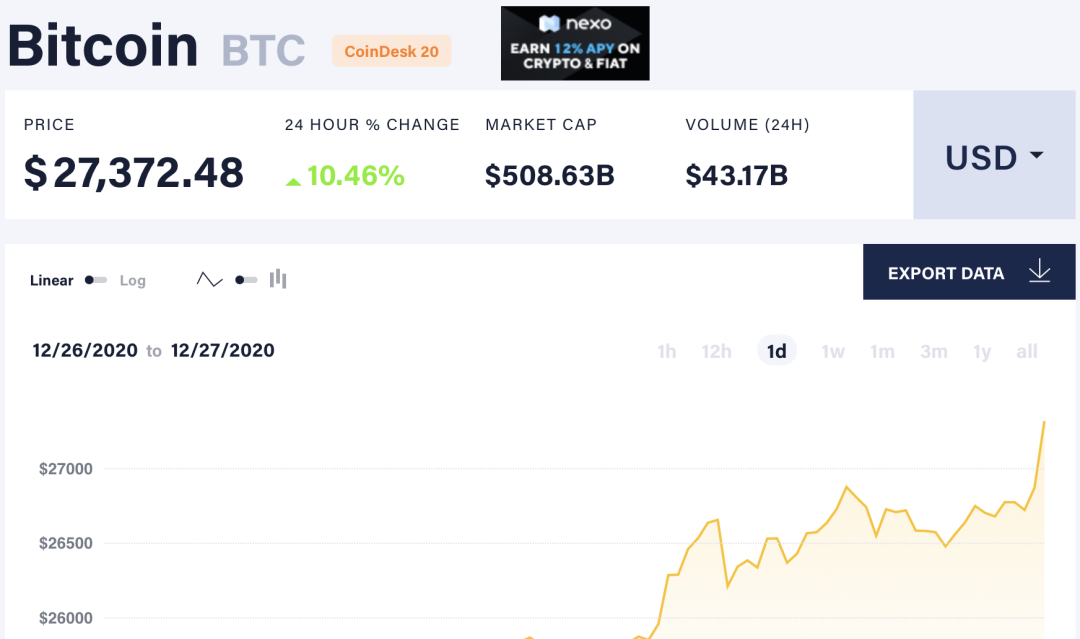Select the Log scale label
The width and height of the screenshot is (1080, 639).
coord(133,281)
